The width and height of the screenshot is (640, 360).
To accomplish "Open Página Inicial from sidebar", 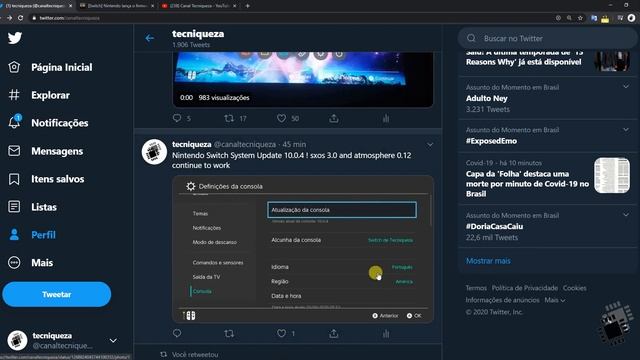I will (x=50, y=67).
